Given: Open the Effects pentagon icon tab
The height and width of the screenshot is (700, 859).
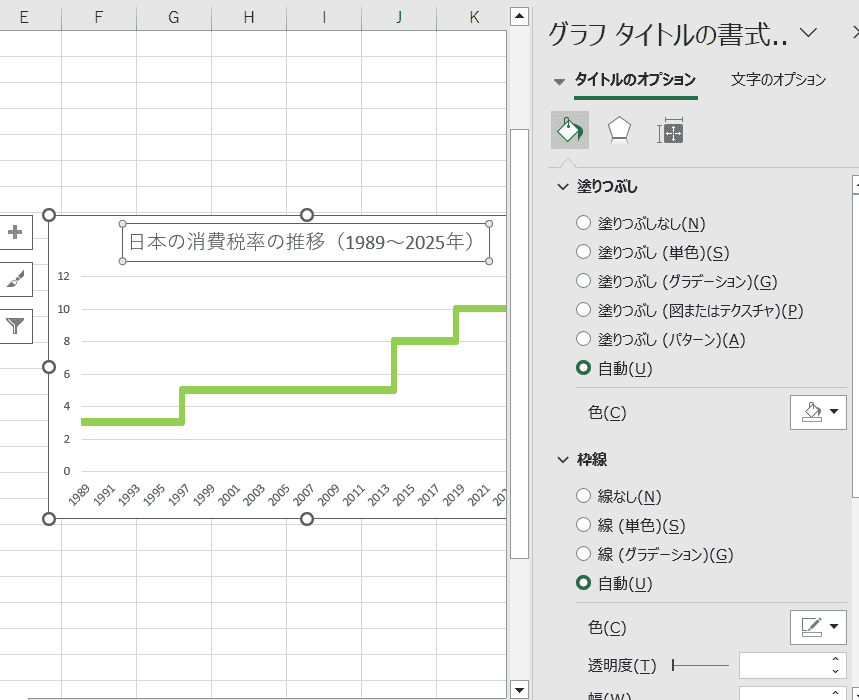Looking at the screenshot, I should (x=620, y=131).
